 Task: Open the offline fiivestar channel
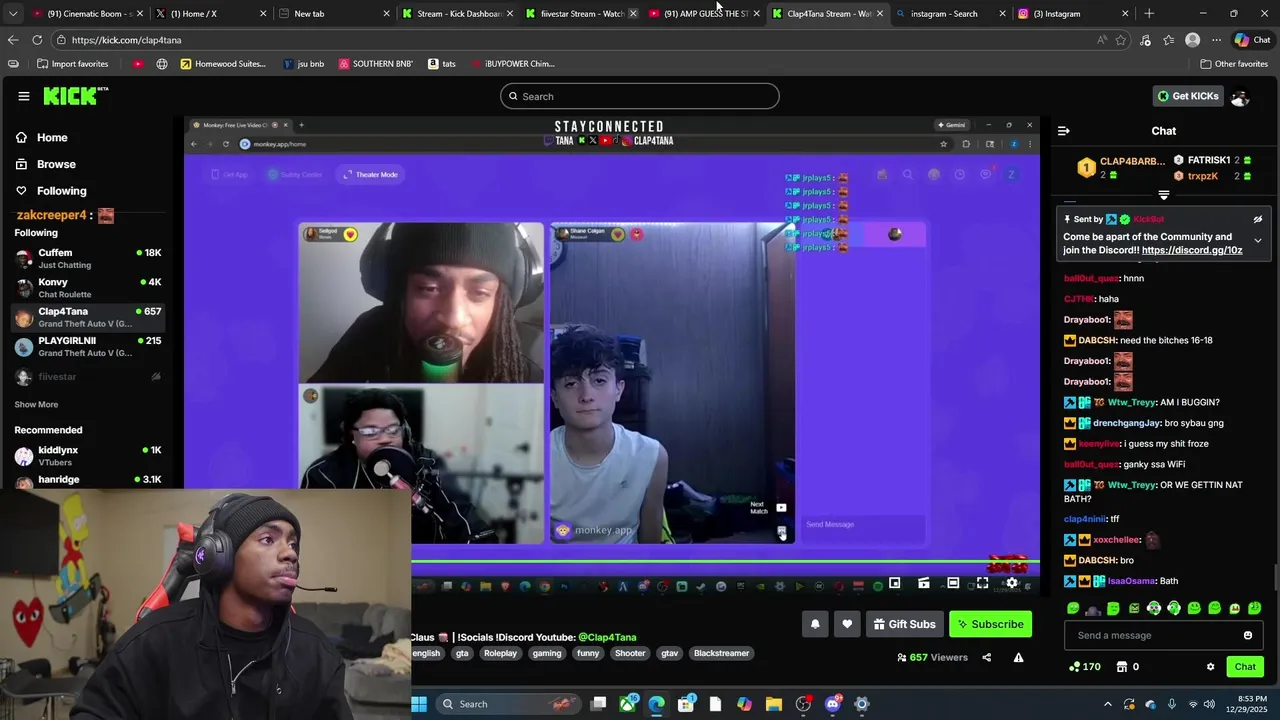pos(88,377)
